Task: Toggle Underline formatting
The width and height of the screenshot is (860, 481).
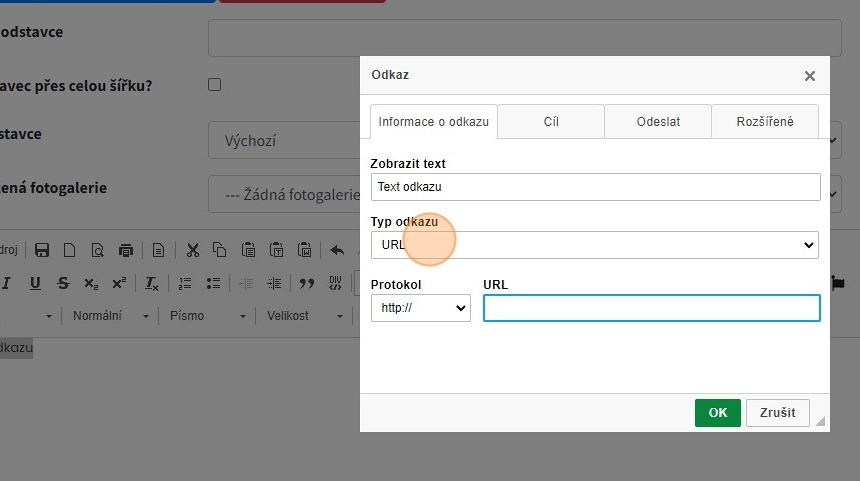Action: [x=35, y=283]
